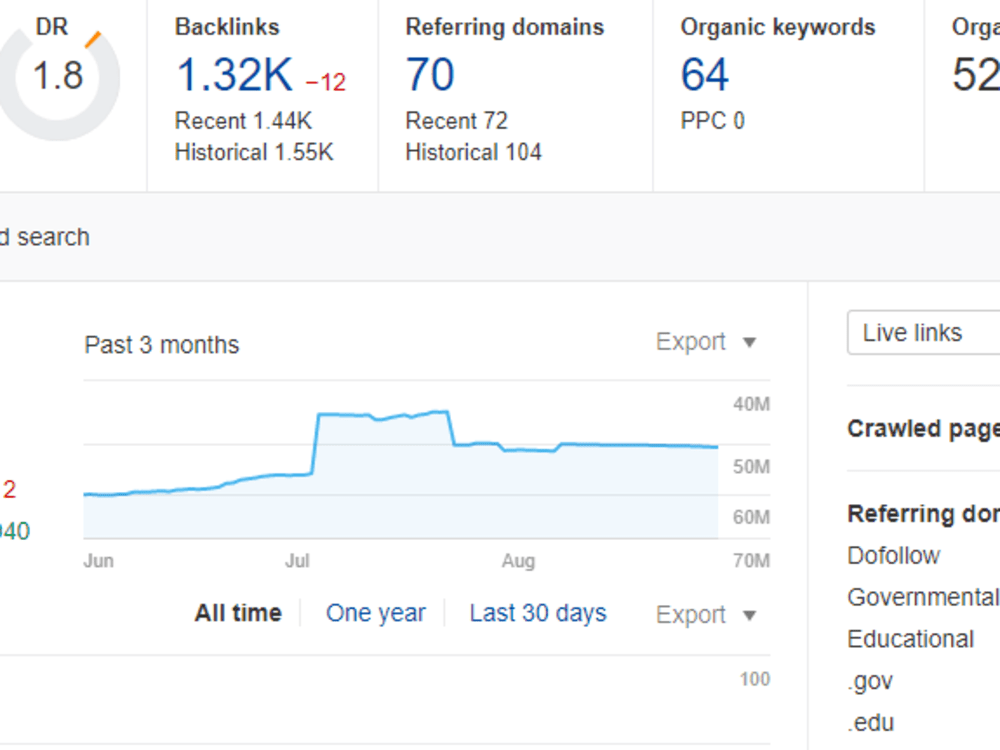The height and width of the screenshot is (750, 1000).
Task: Click the Recent 1.44K backlinks value
Action: tap(244, 121)
